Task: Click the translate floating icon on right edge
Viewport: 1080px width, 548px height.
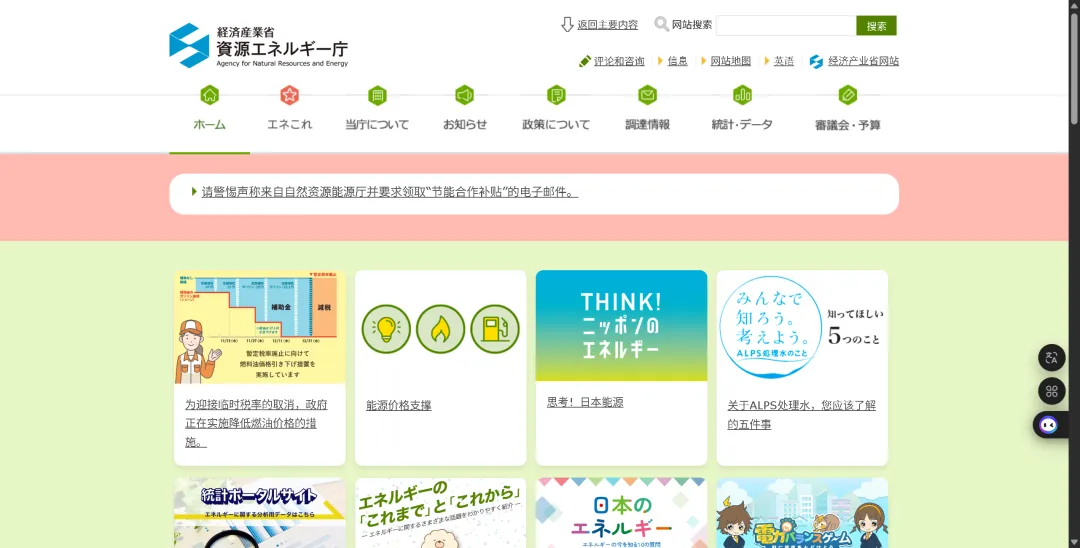Action: (1051, 357)
